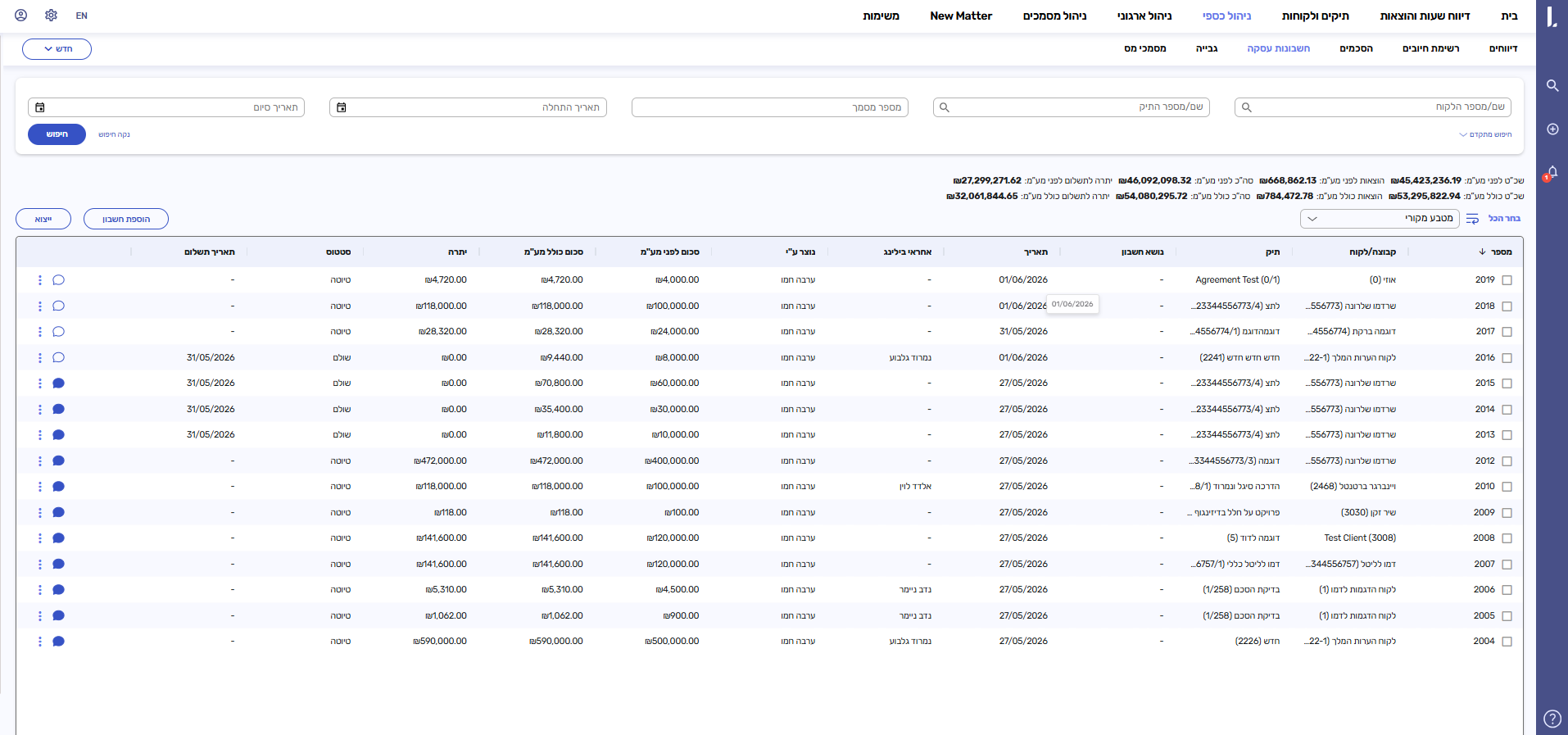Screen dimensions: 1568x735
Task: Tick checkbox for invoice 2010
Action: [x=1507, y=487]
